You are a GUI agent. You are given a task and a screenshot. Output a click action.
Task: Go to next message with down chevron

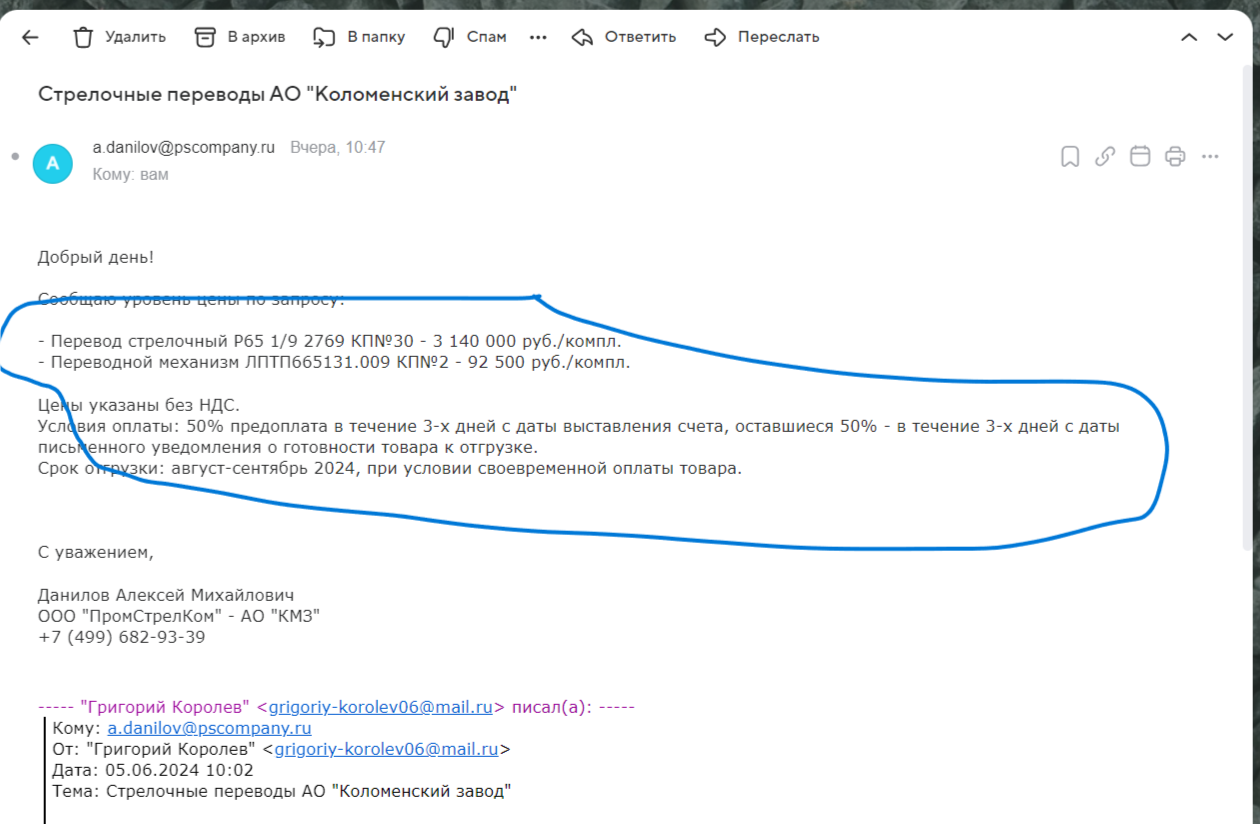tap(1225, 37)
